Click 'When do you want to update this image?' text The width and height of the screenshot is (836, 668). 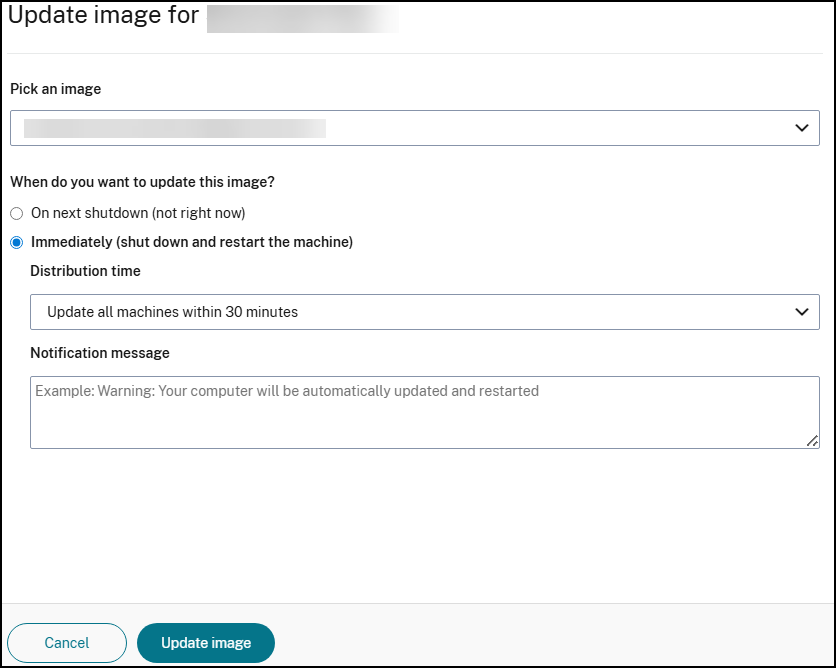tap(142, 182)
